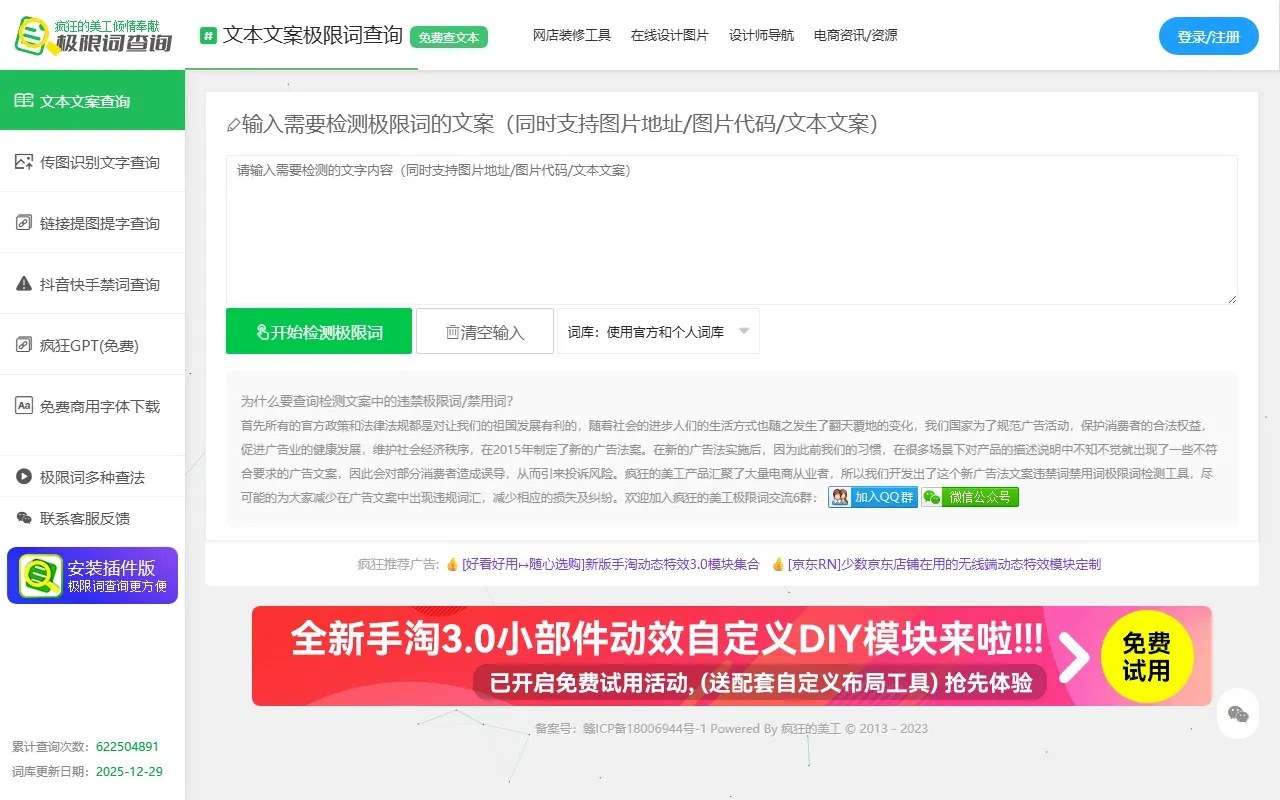This screenshot has height=800, width=1280.
Task: Select the 传图识别文字查询 sidebar tool
Action: click(92, 161)
